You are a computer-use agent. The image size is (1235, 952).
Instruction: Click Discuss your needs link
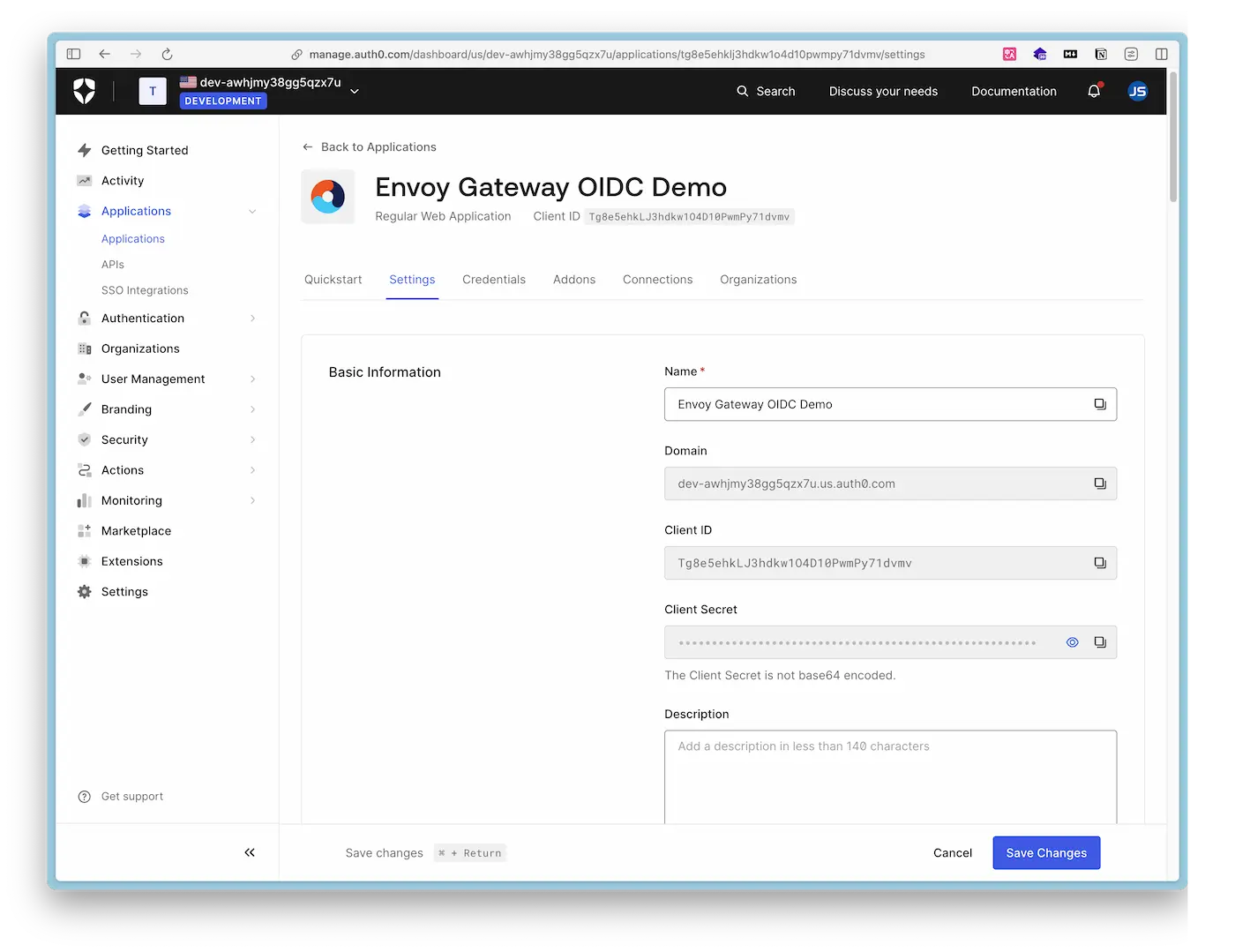pos(883,92)
